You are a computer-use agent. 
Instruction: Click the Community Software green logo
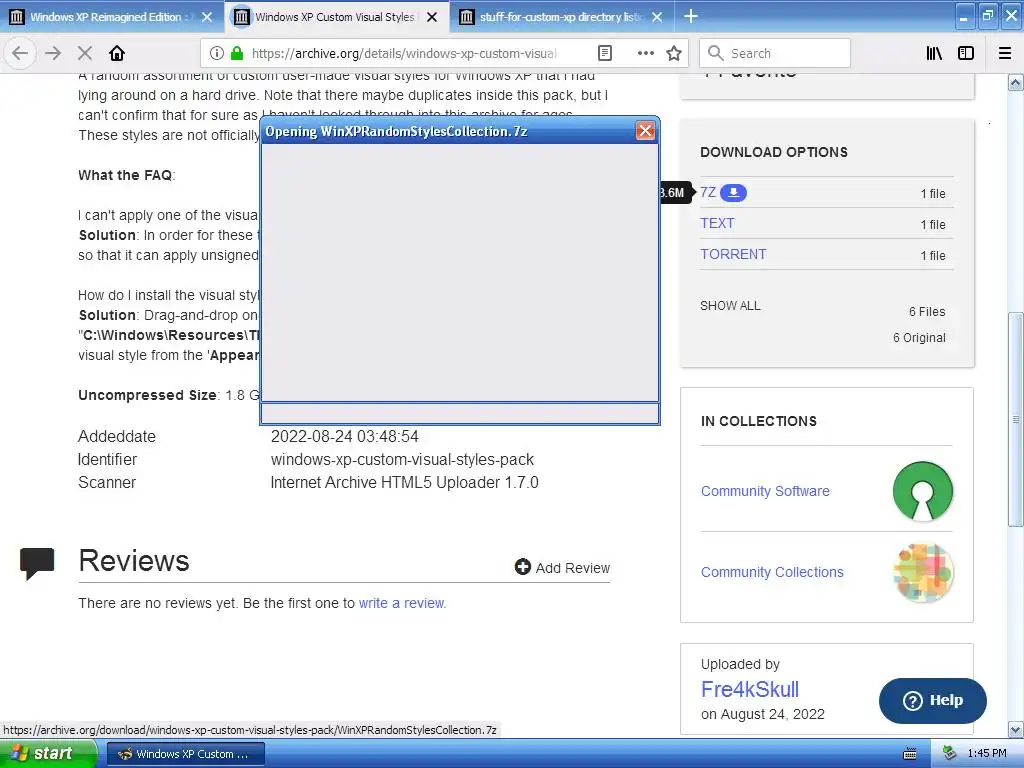[x=922, y=491]
